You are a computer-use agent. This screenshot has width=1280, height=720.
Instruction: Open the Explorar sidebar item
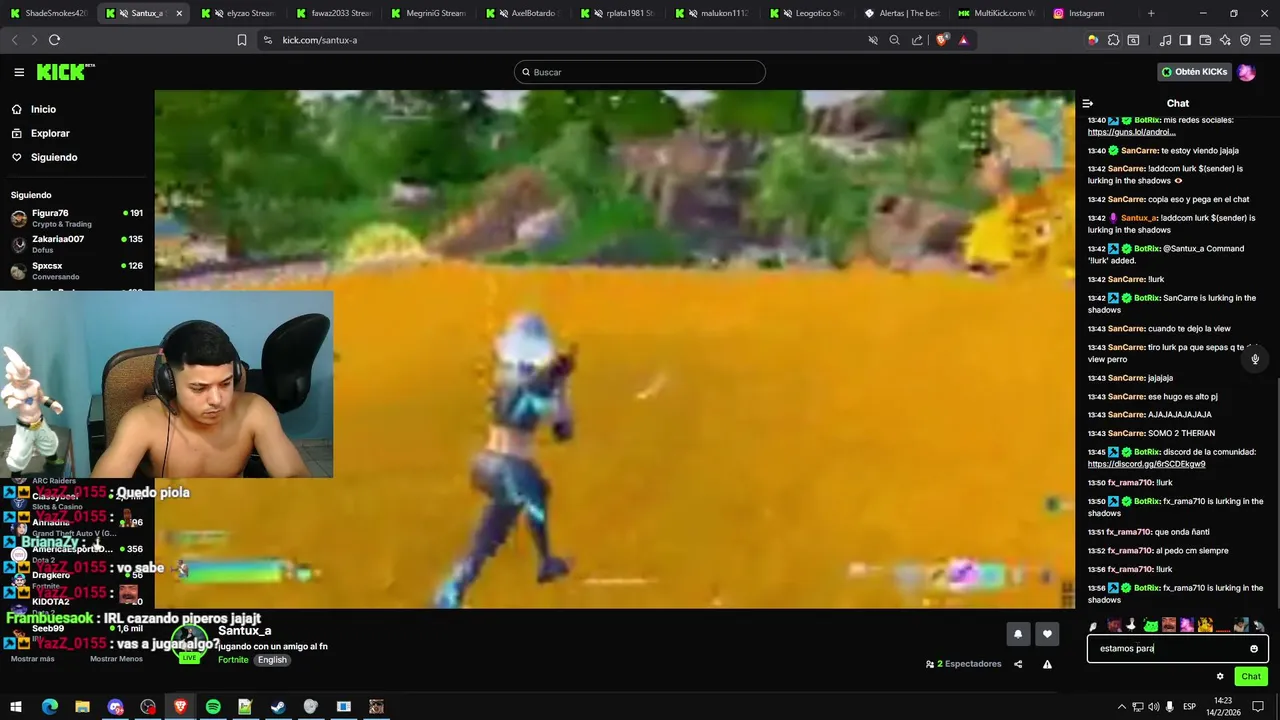50,133
